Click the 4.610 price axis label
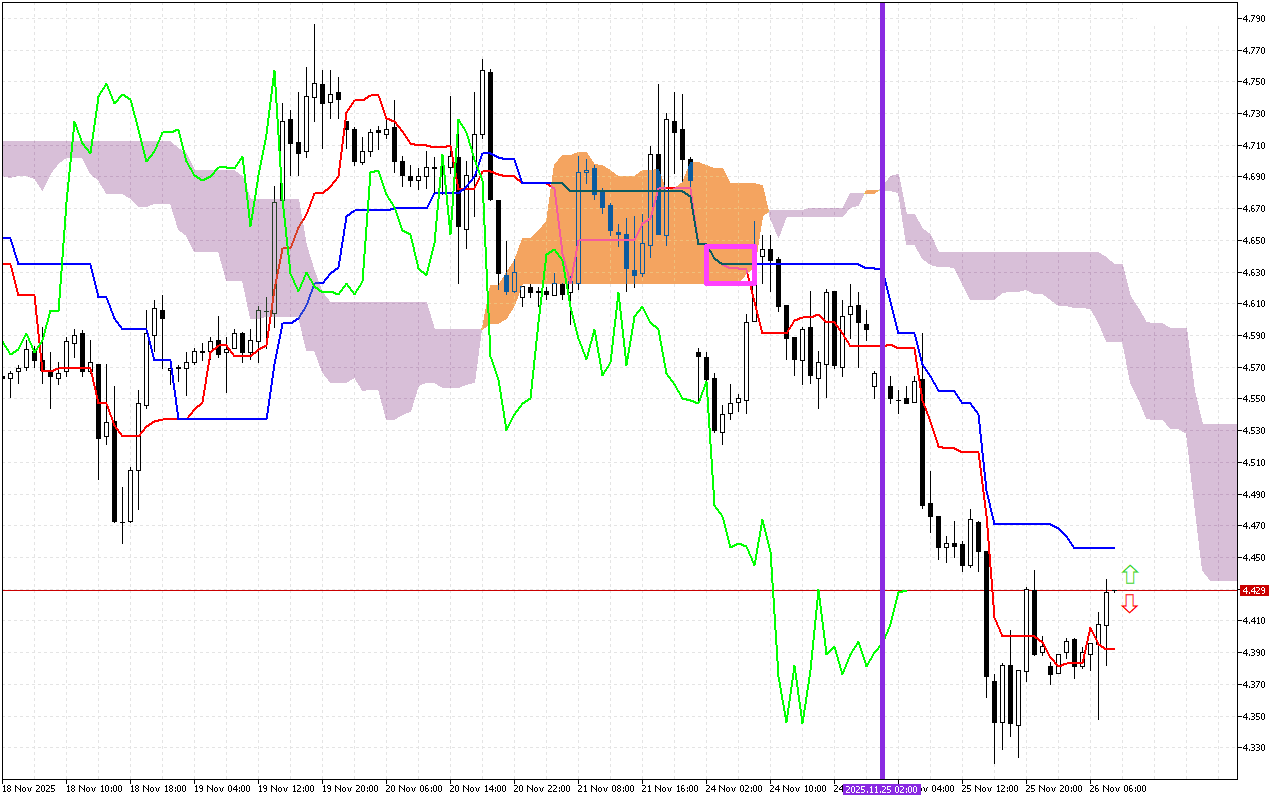This screenshot has width=1280, height=800. 1254,303
